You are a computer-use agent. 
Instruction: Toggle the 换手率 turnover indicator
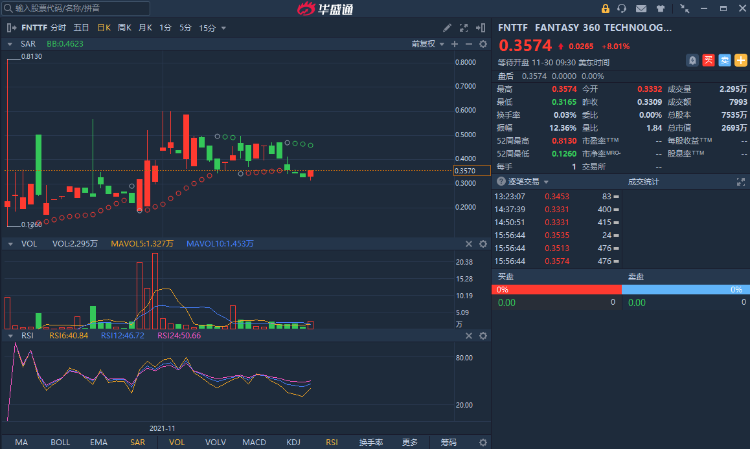tap(371, 442)
